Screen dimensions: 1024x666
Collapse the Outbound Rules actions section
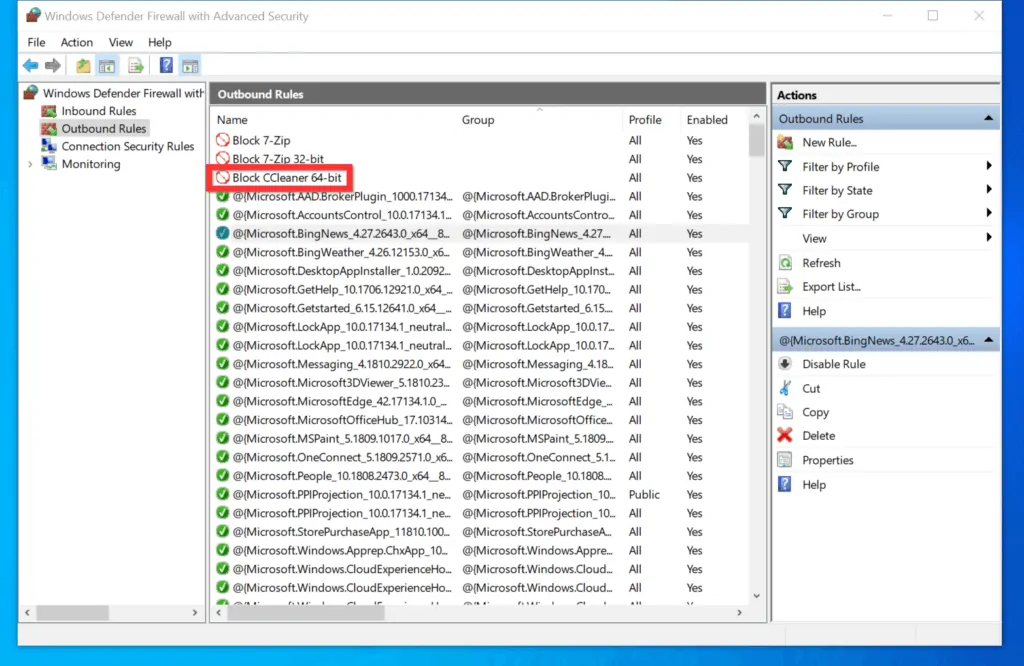point(988,117)
